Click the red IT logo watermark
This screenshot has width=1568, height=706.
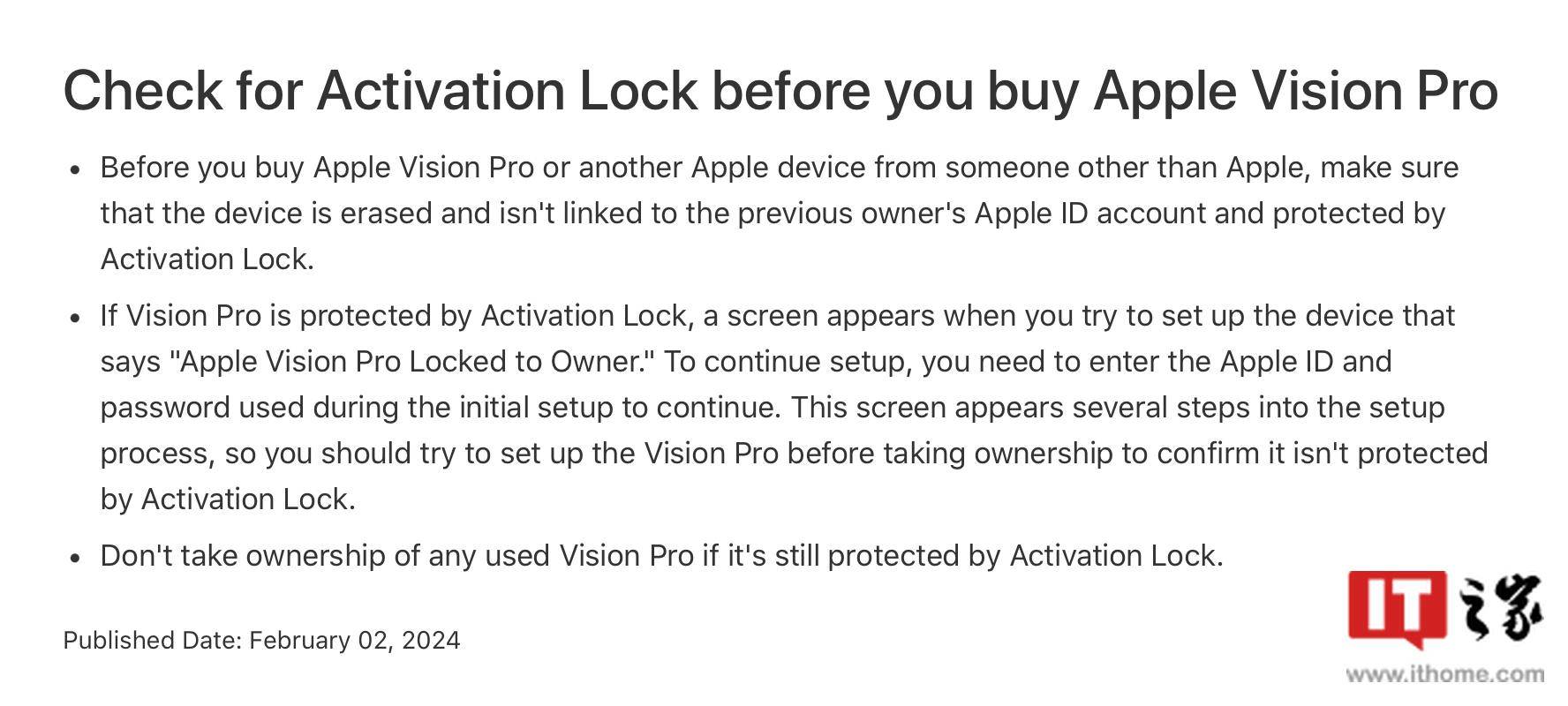(1397, 611)
